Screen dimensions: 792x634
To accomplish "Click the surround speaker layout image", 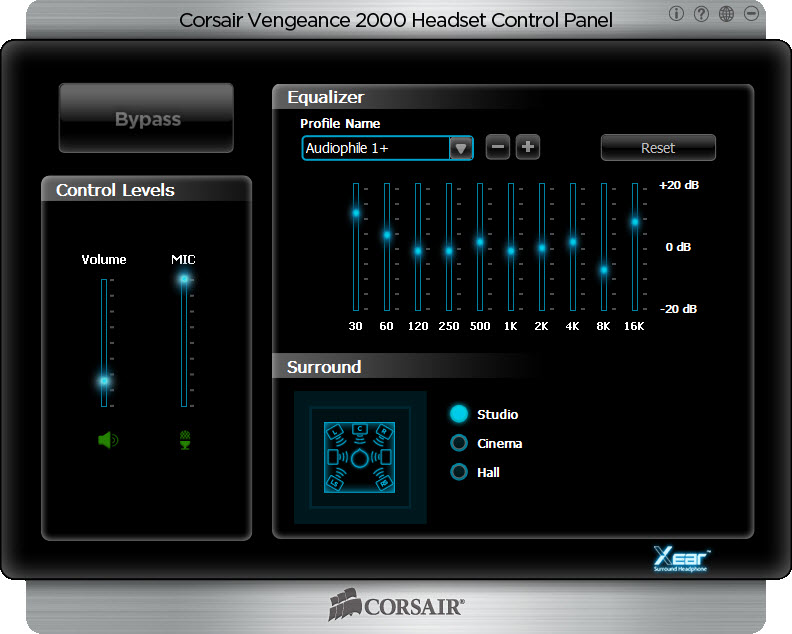I will point(360,457).
